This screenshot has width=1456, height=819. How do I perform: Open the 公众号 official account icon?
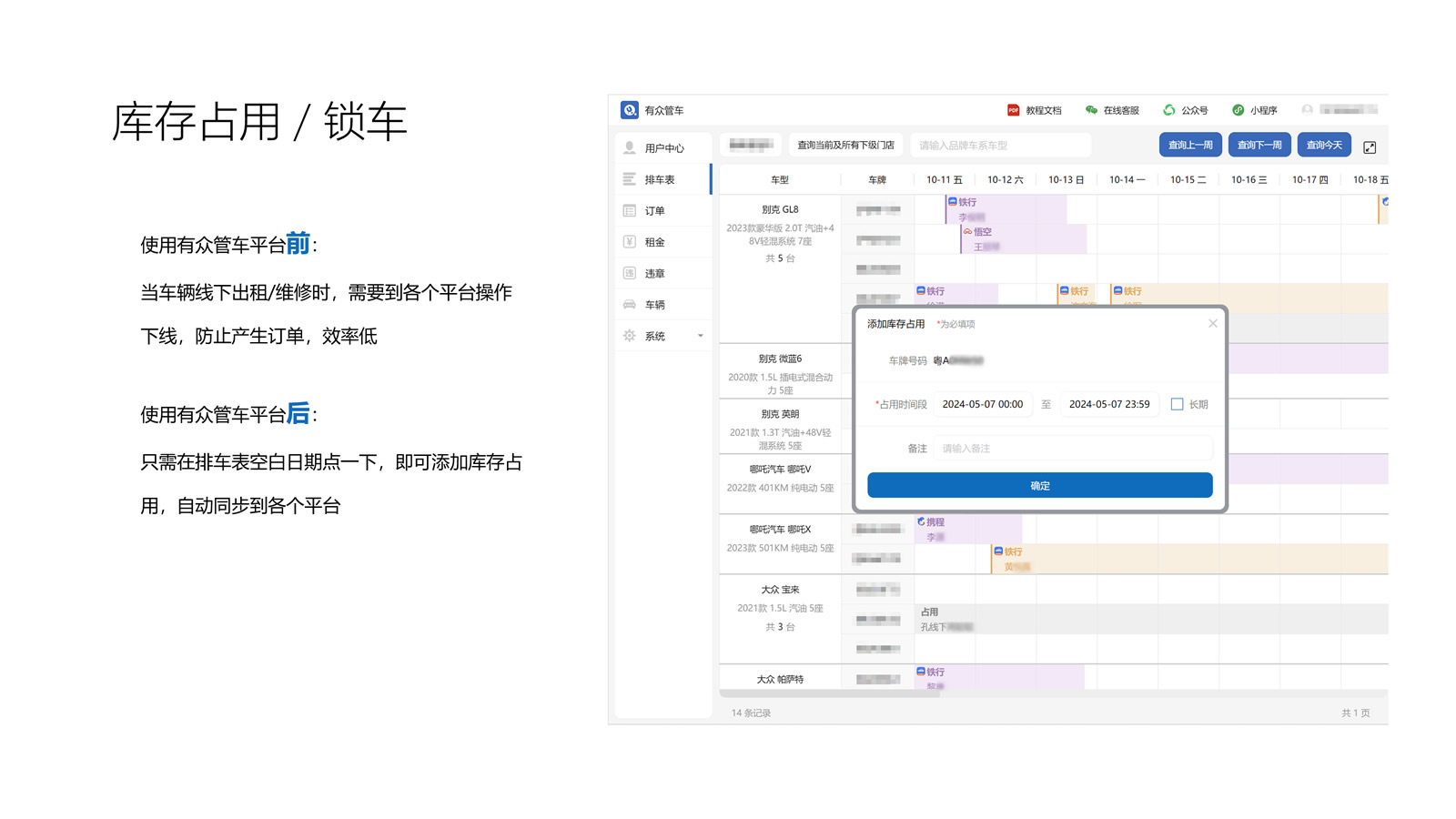pyautogui.click(x=1168, y=109)
